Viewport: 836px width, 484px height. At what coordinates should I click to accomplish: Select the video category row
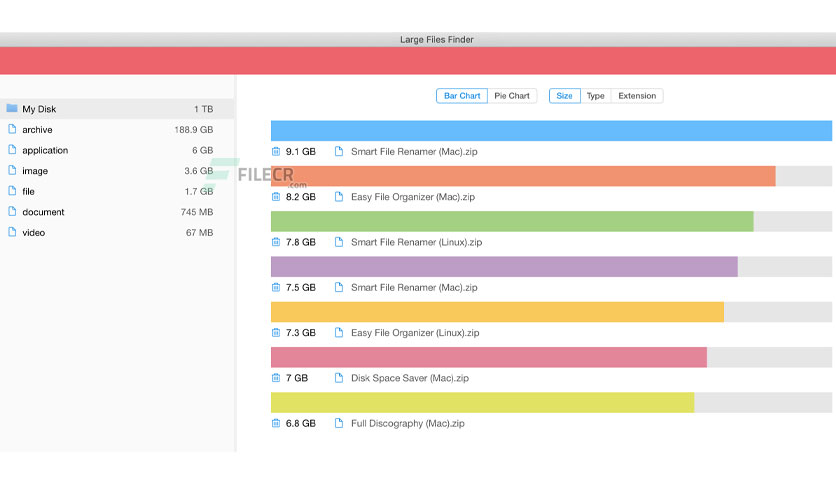click(117, 232)
